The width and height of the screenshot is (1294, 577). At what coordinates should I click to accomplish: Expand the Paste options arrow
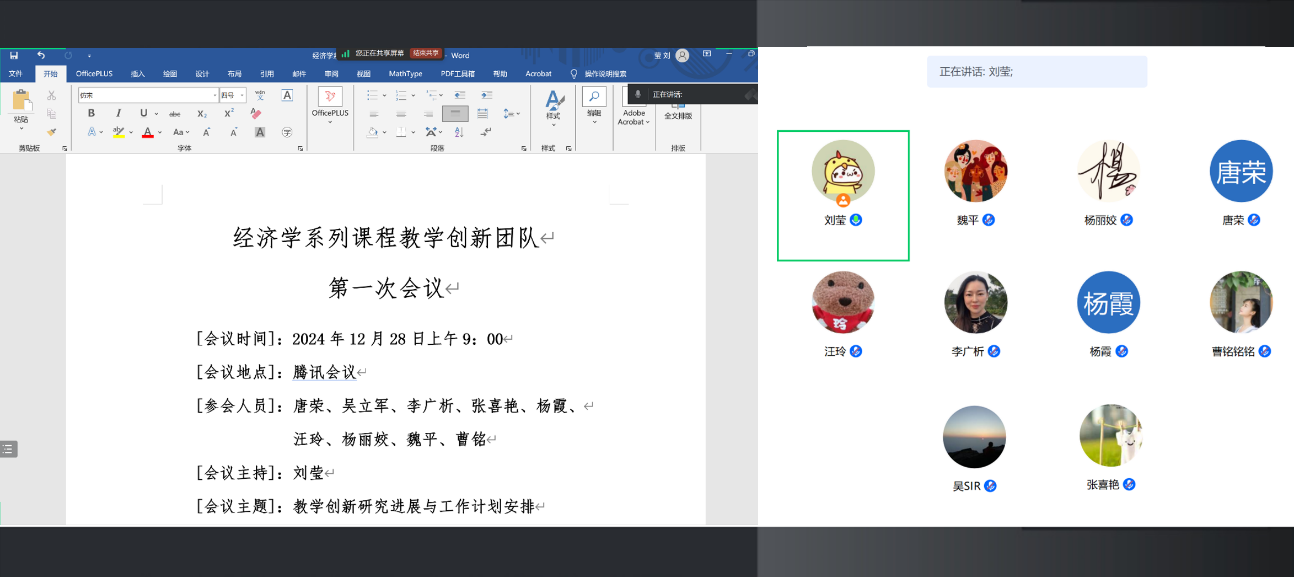point(21,128)
